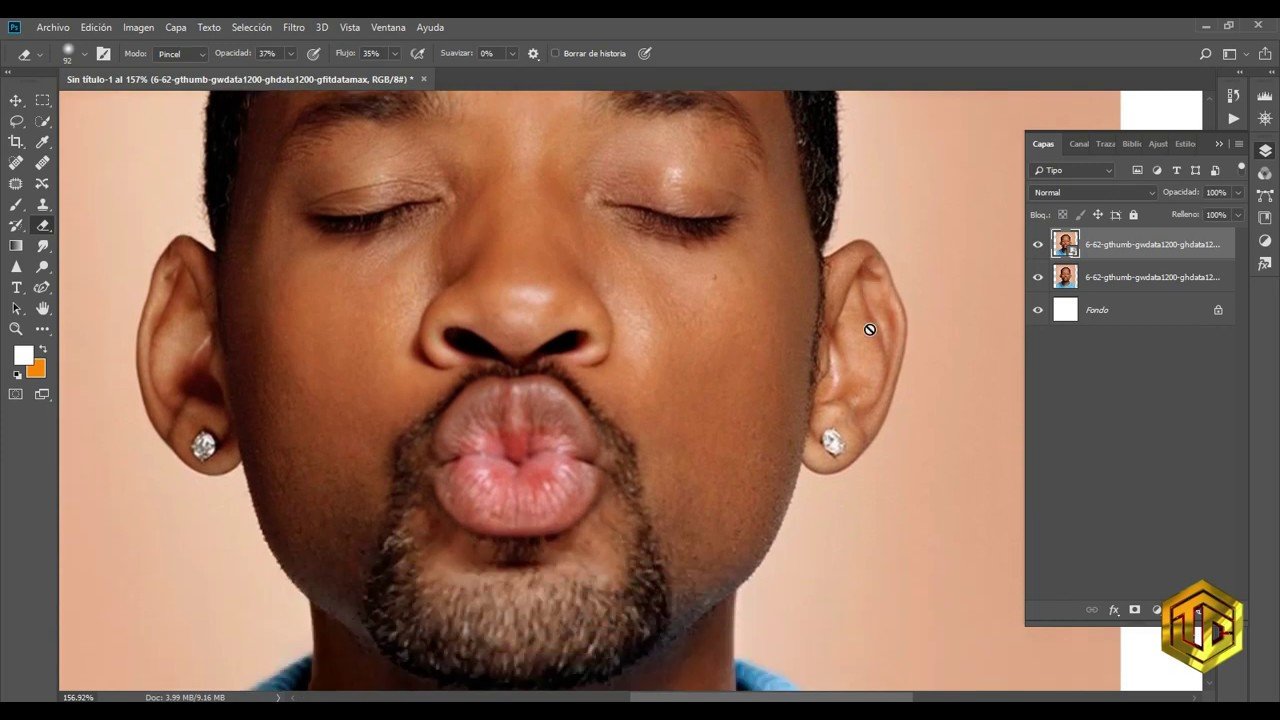Lock all layer properties padlock button

pos(1133,215)
